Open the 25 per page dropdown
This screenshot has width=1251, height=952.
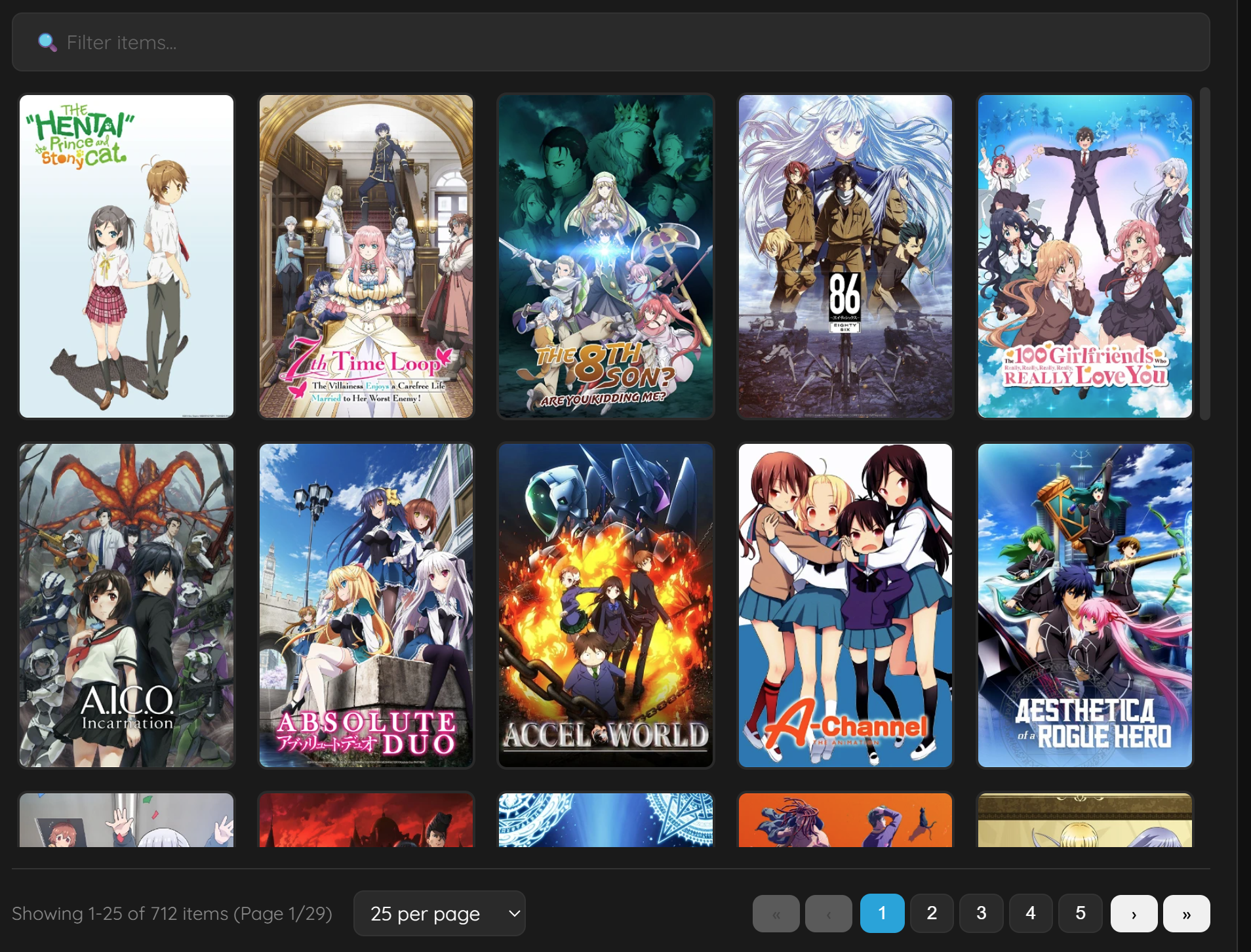(x=439, y=913)
